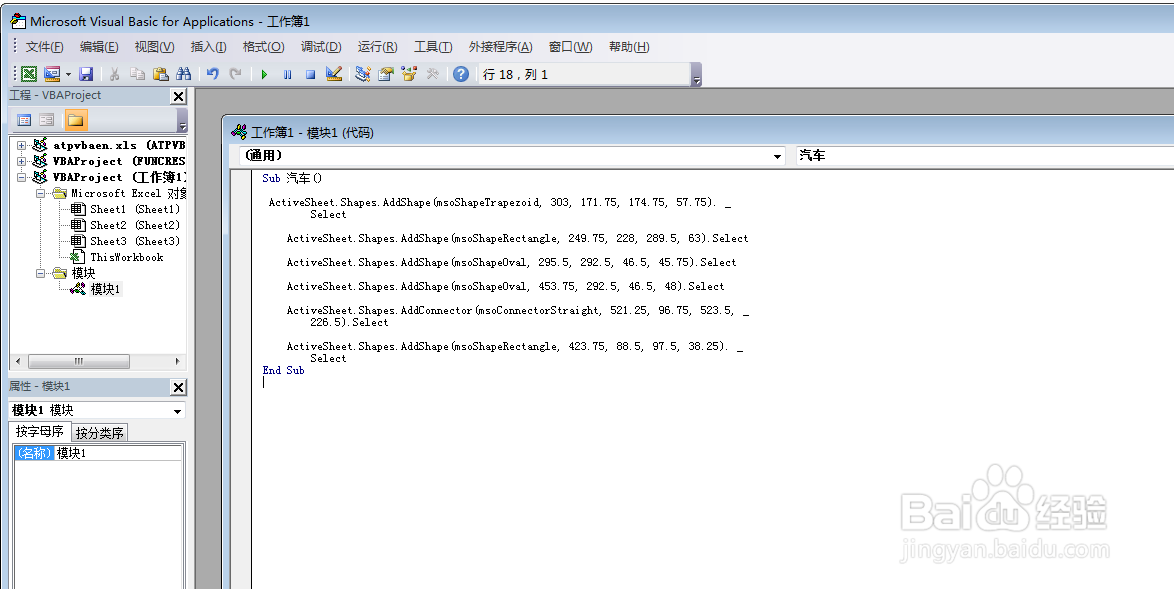Click the Cut scissors icon
The image size is (1174, 589).
pos(115,74)
